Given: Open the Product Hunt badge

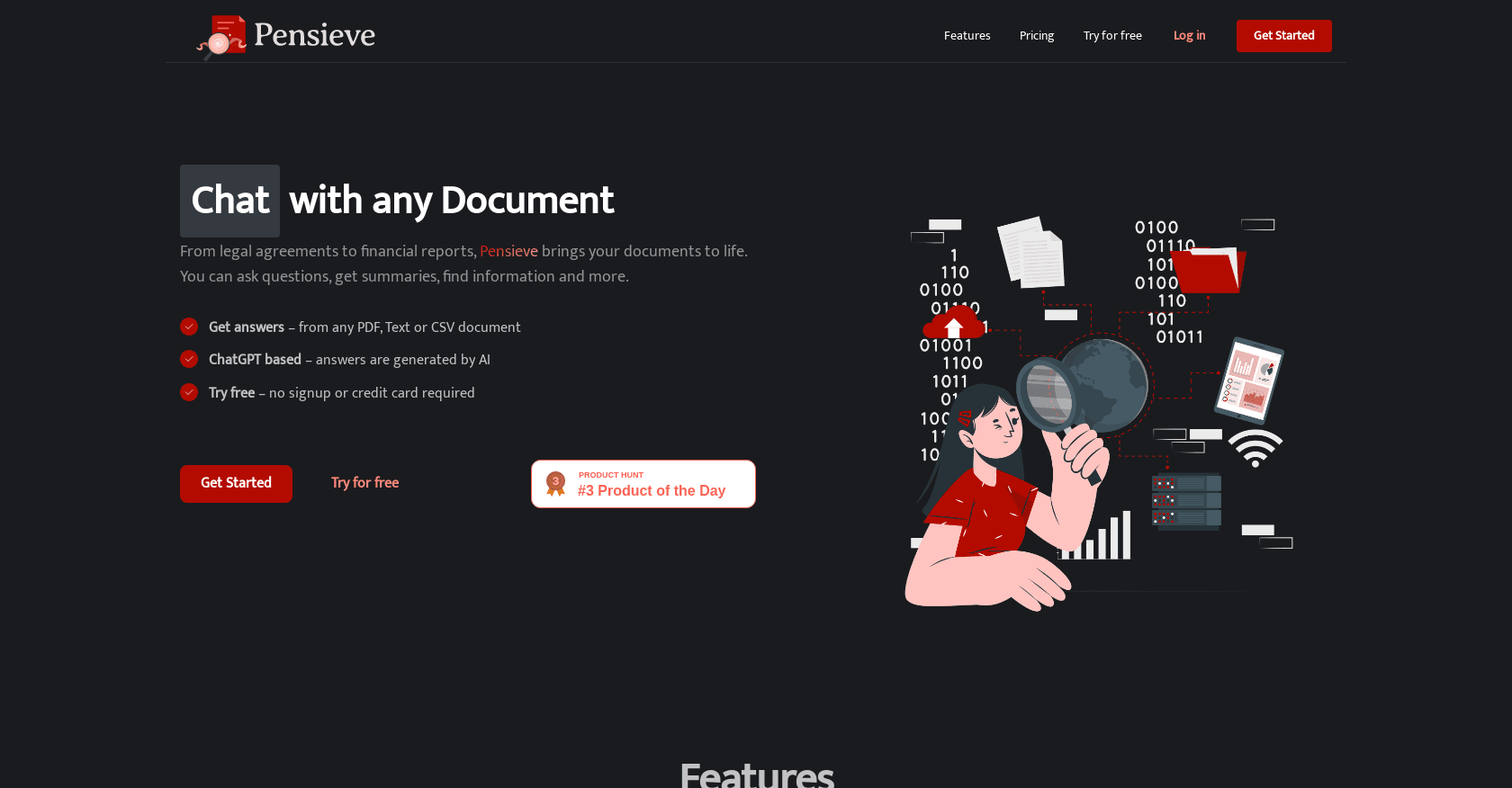Looking at the screenshot, I should (643, 484).
